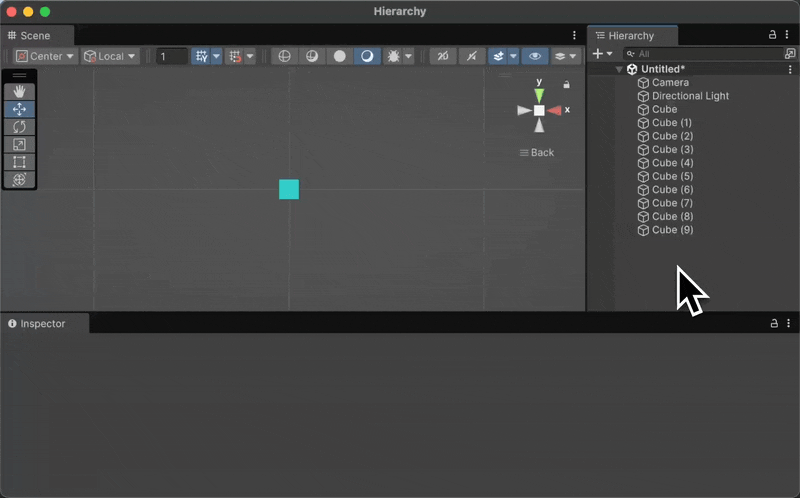Select the Rotate tool
Image resolution: width=800 pixels, height=498 pixels.
(x=19, y=127)
